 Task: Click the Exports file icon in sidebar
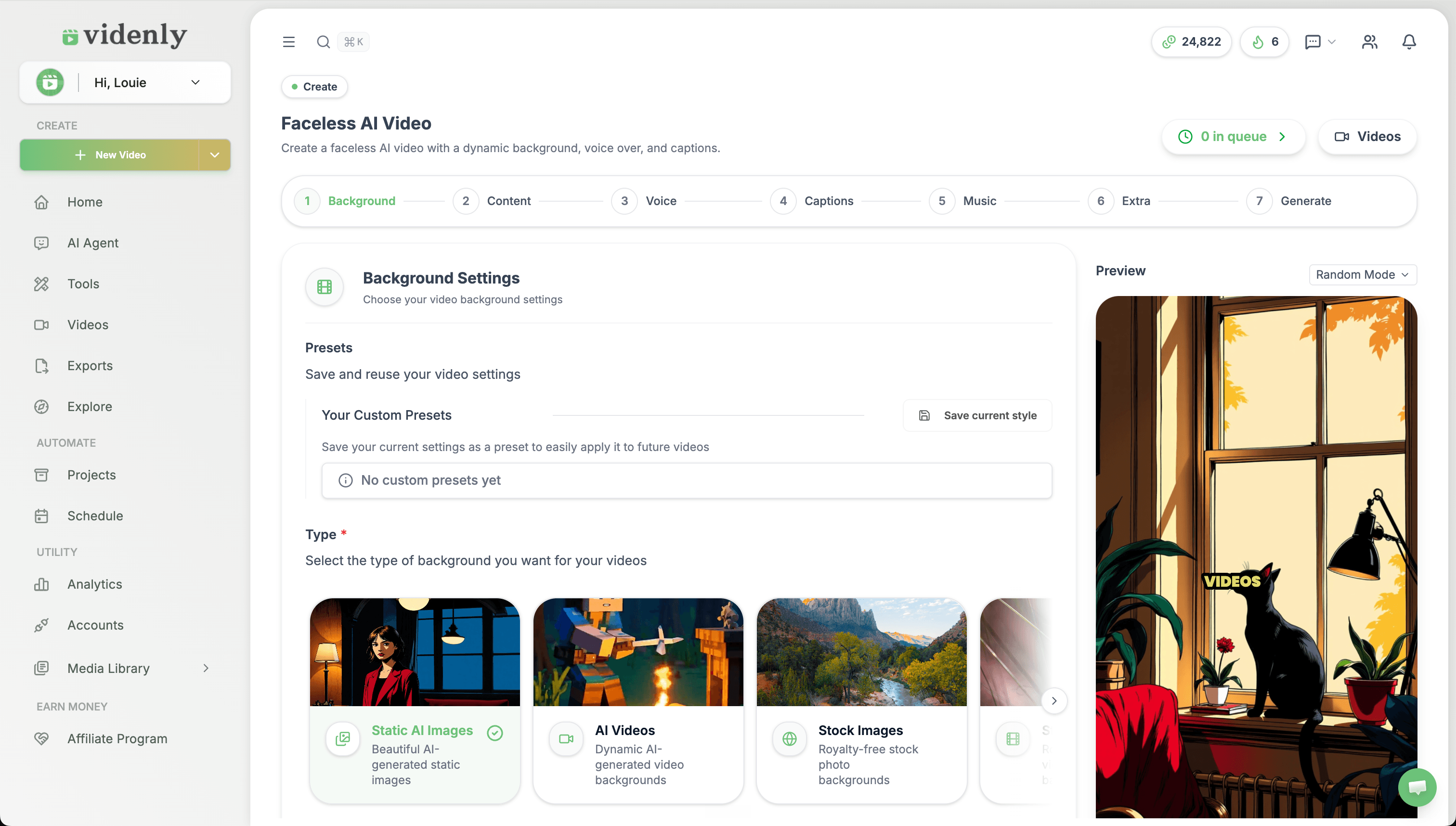pyautogui.click(x=41, y=366)
